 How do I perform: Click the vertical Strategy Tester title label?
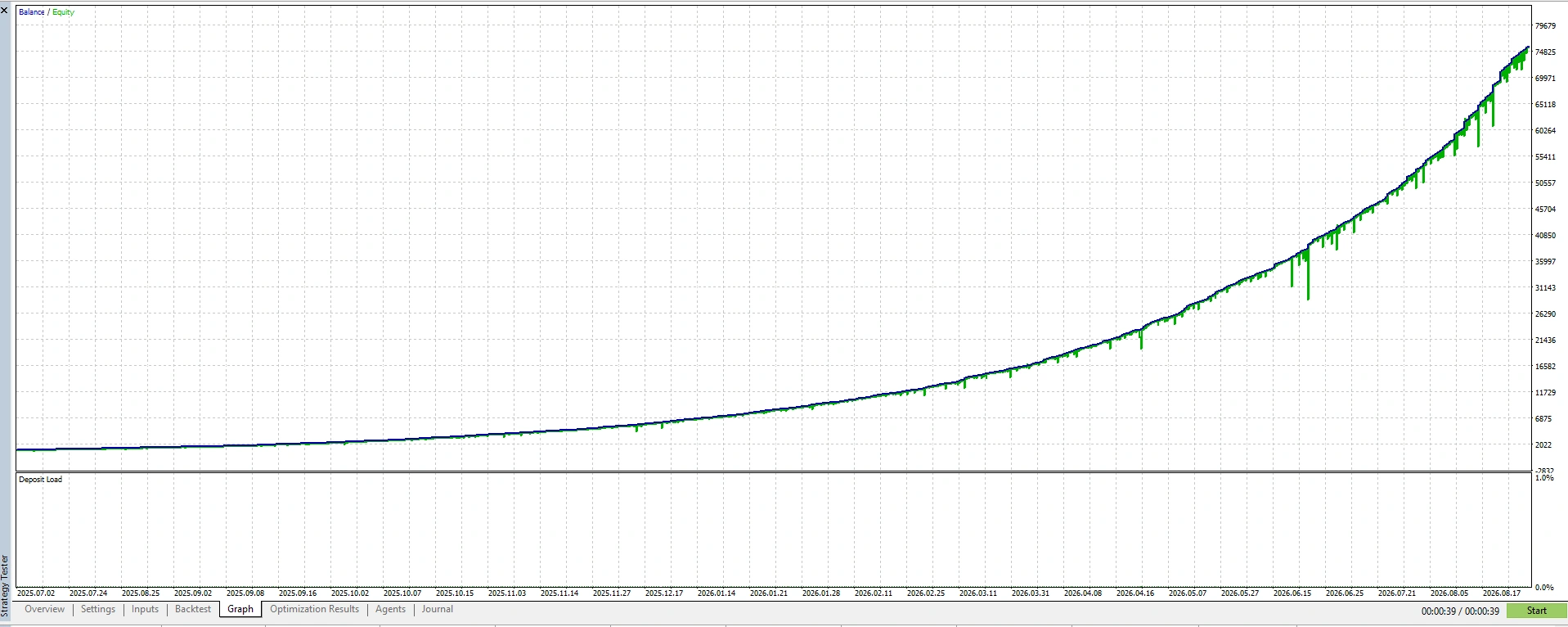tap(5, 586)
